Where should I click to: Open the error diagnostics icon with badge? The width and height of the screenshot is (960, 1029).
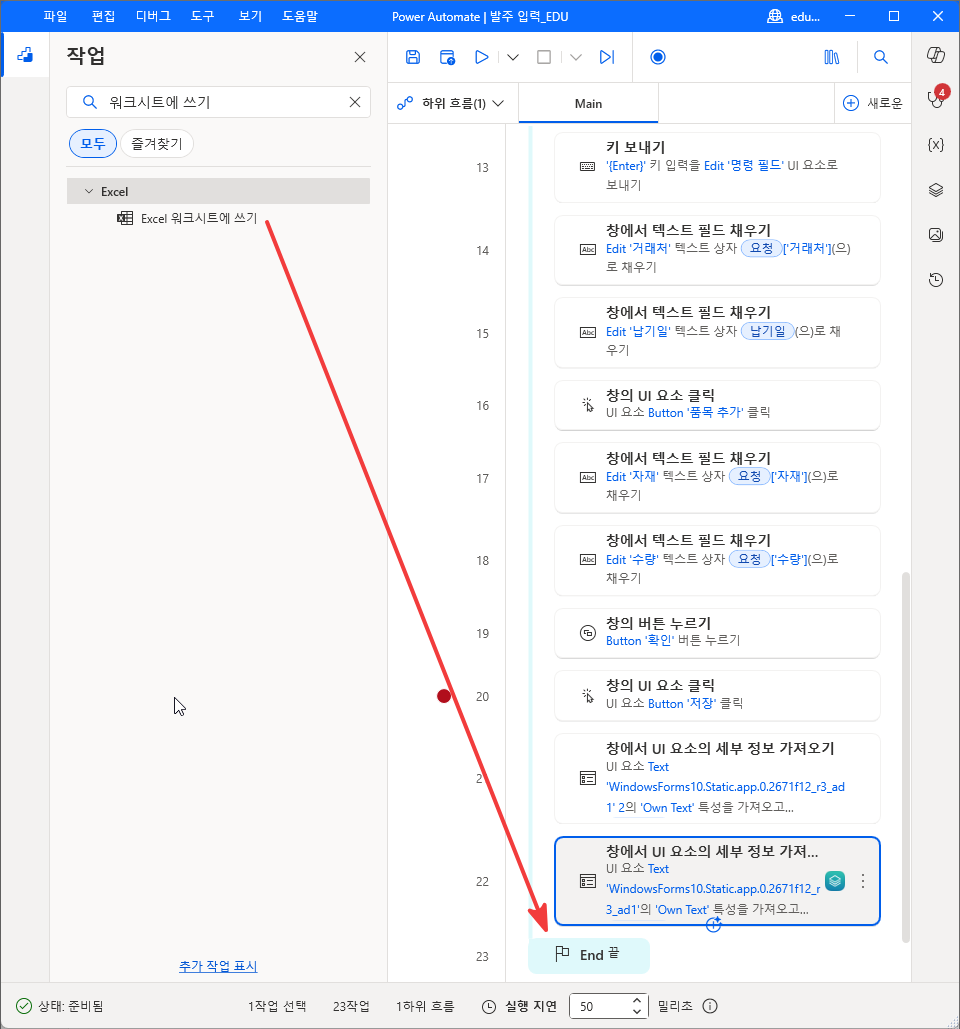[x=936, y=98]
